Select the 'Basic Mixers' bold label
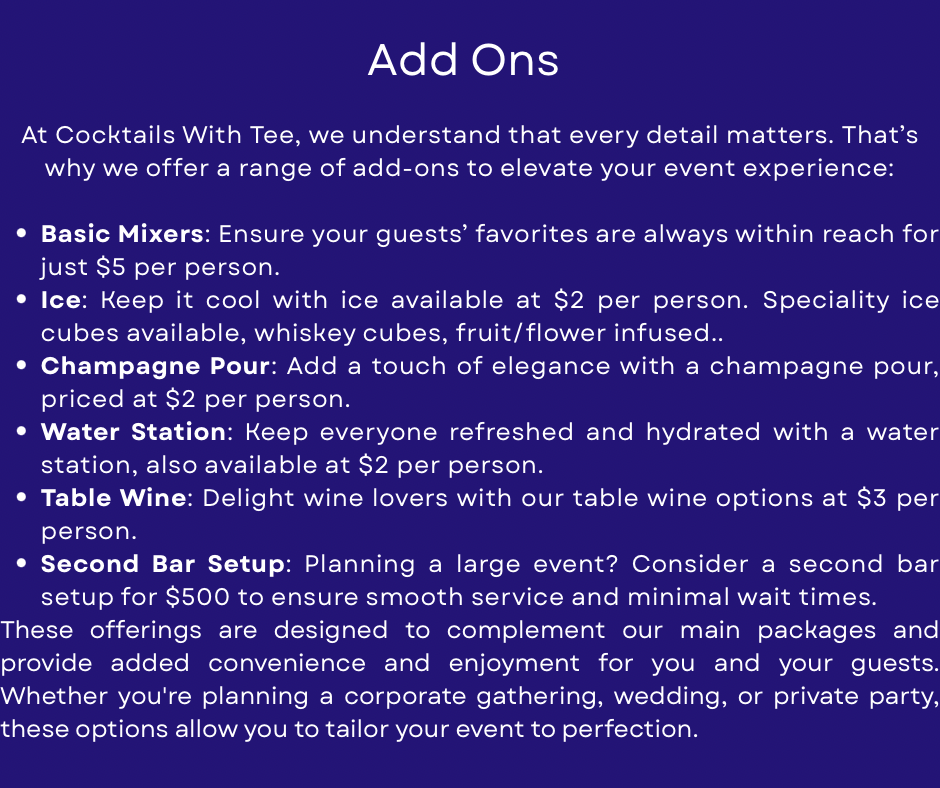Image resolution: width=940 pixels, height=788 pixels. tap(122, 234)
